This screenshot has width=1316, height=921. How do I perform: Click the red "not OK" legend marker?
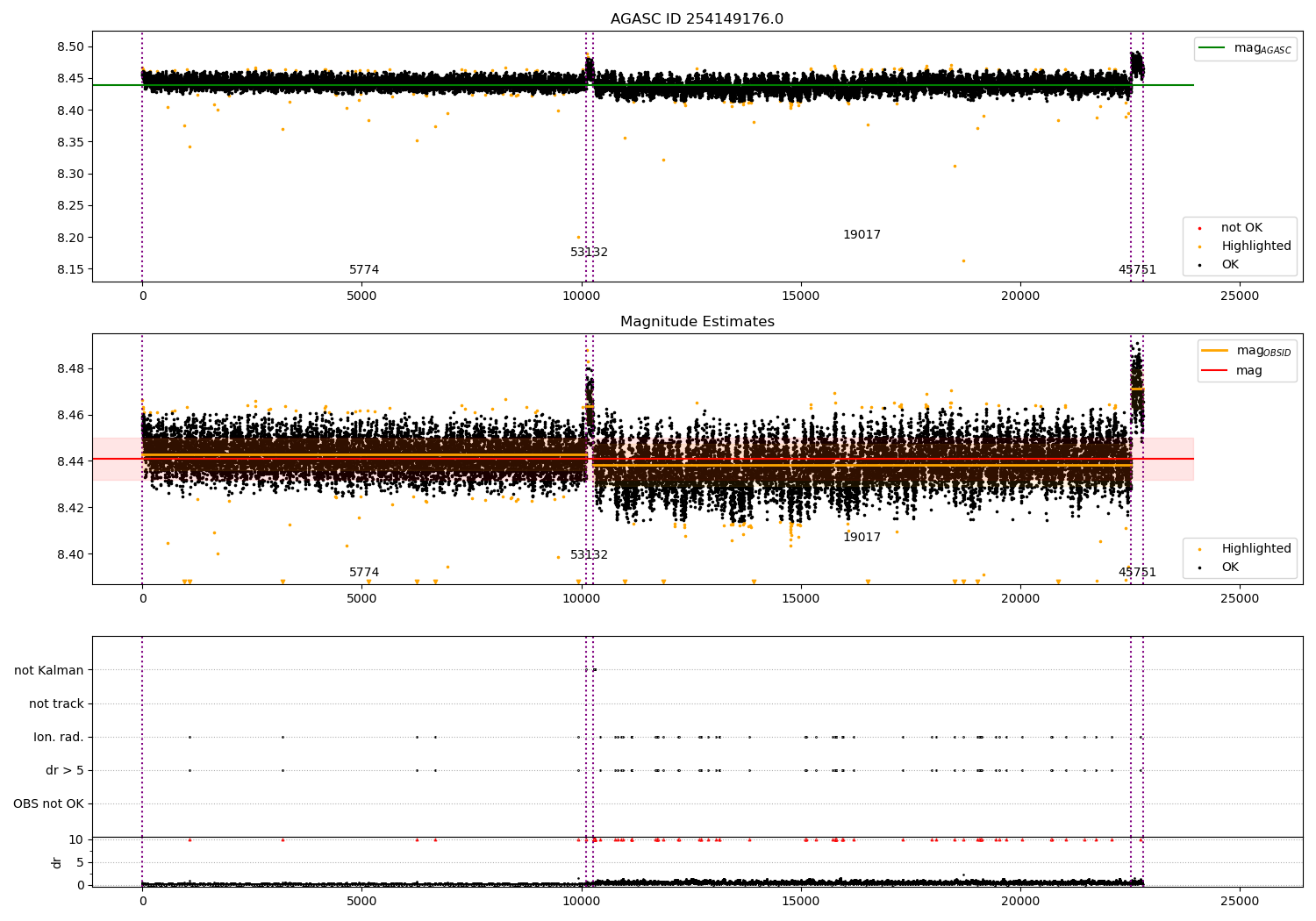click(x=1200, y=228)
